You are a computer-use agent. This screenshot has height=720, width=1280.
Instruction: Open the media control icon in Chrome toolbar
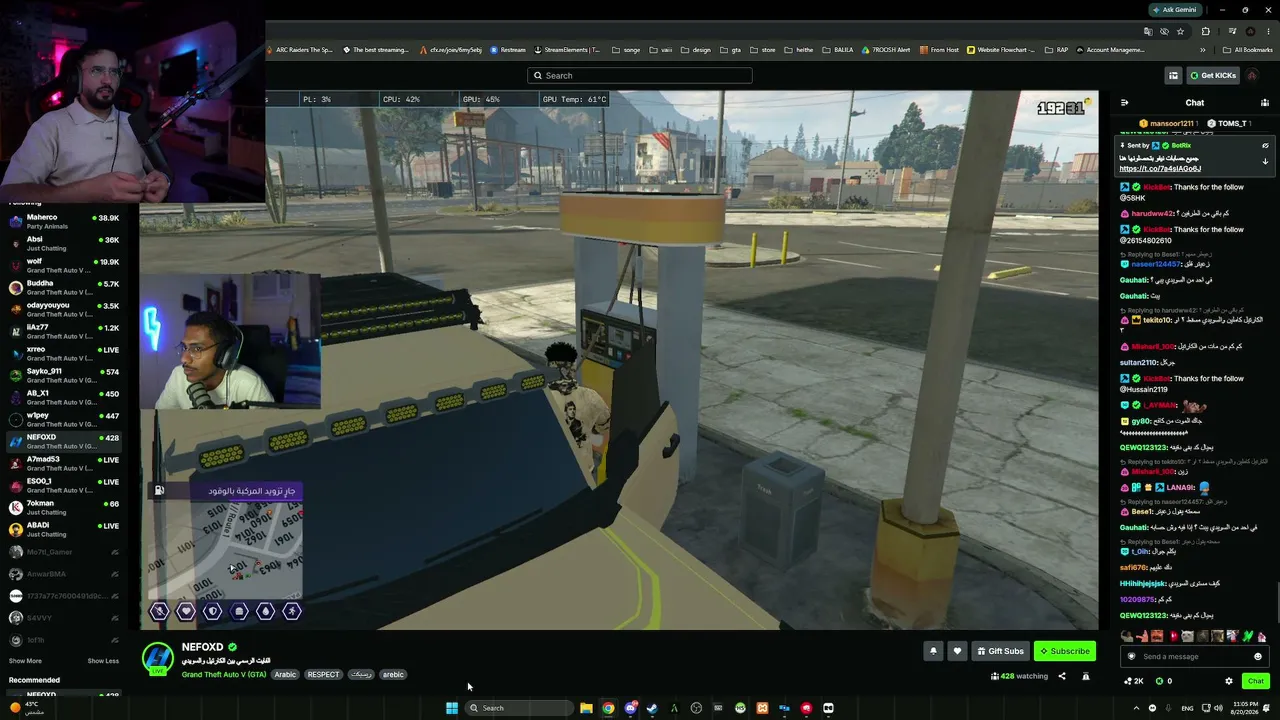pos(1230,31)
